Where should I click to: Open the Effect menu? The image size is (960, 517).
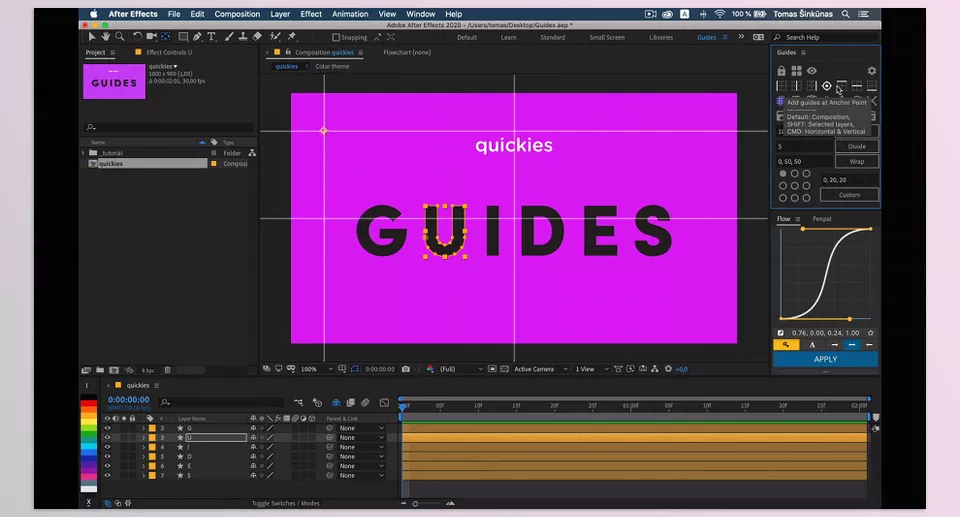pyautogui.click(x=311, y=14)
